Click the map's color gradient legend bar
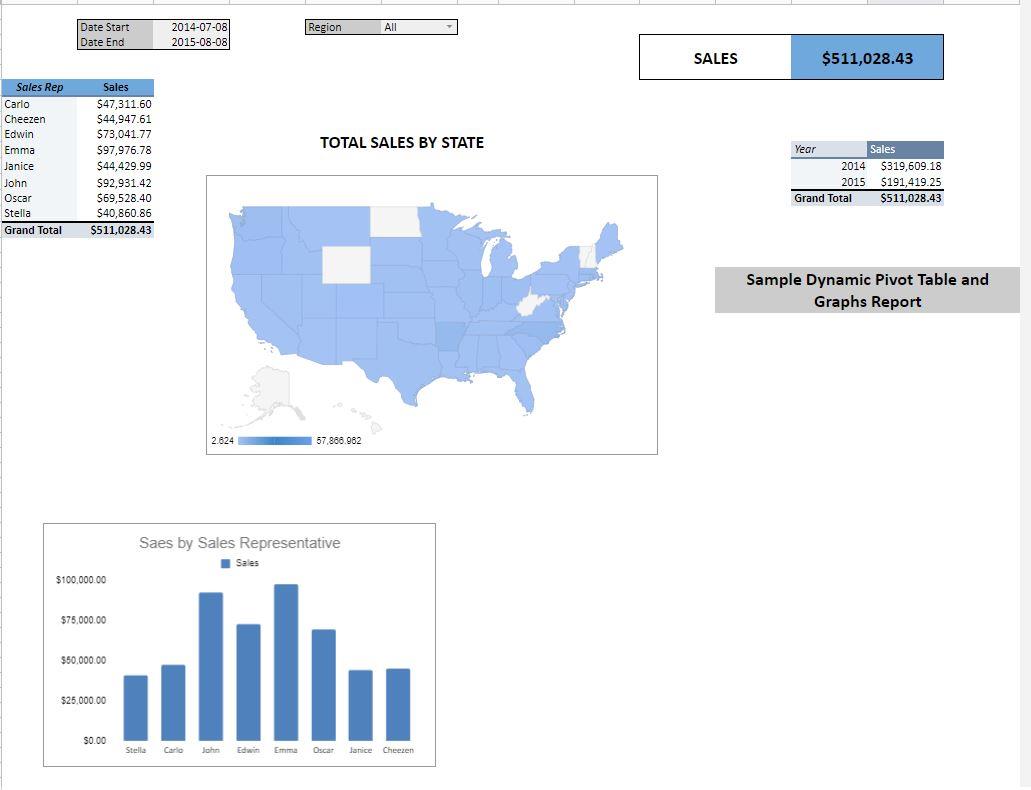This screenshot has height=790, width=1031. pos(274,441)
